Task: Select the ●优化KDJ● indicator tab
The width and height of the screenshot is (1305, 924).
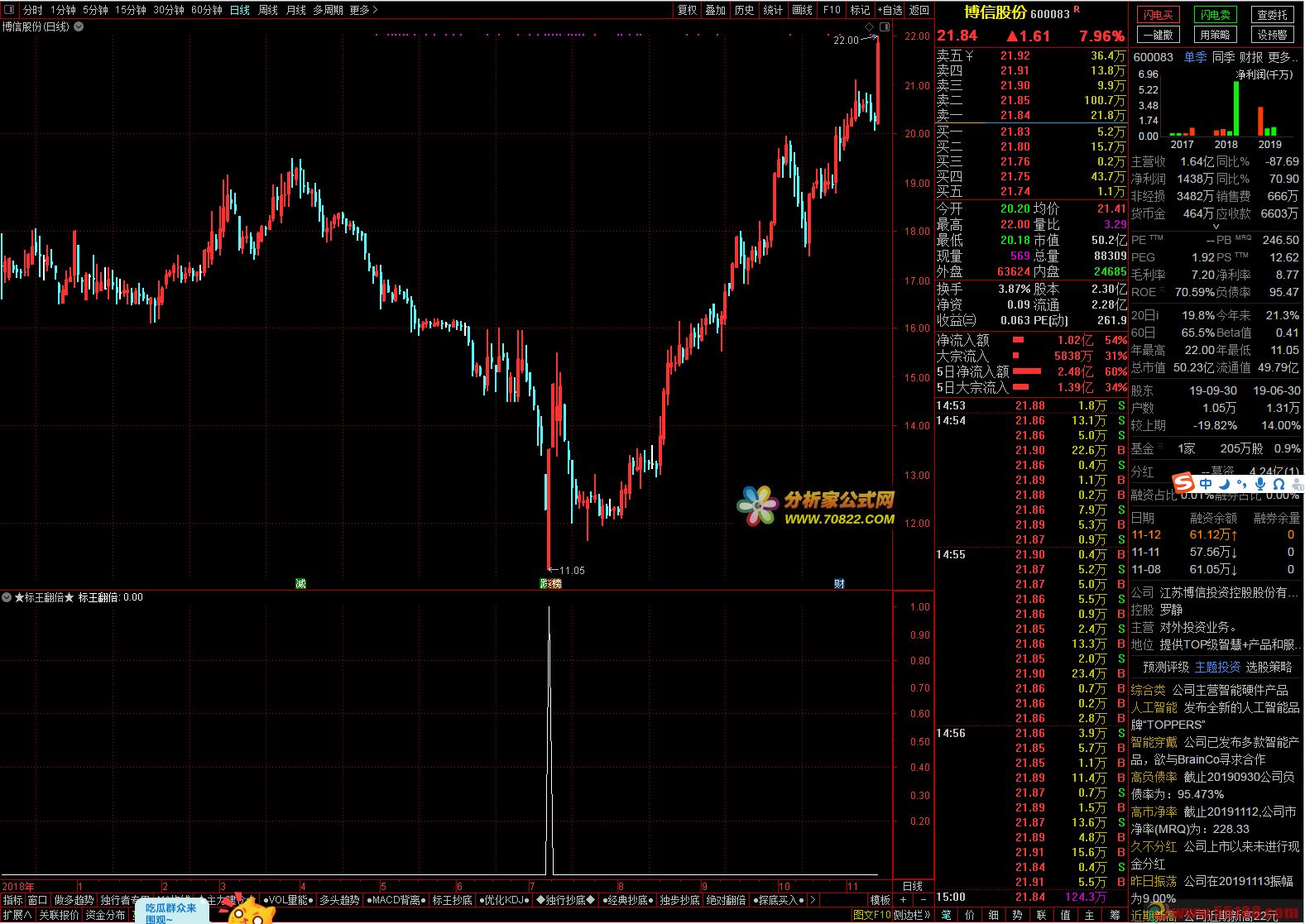Action: click(x=505, y=900)
